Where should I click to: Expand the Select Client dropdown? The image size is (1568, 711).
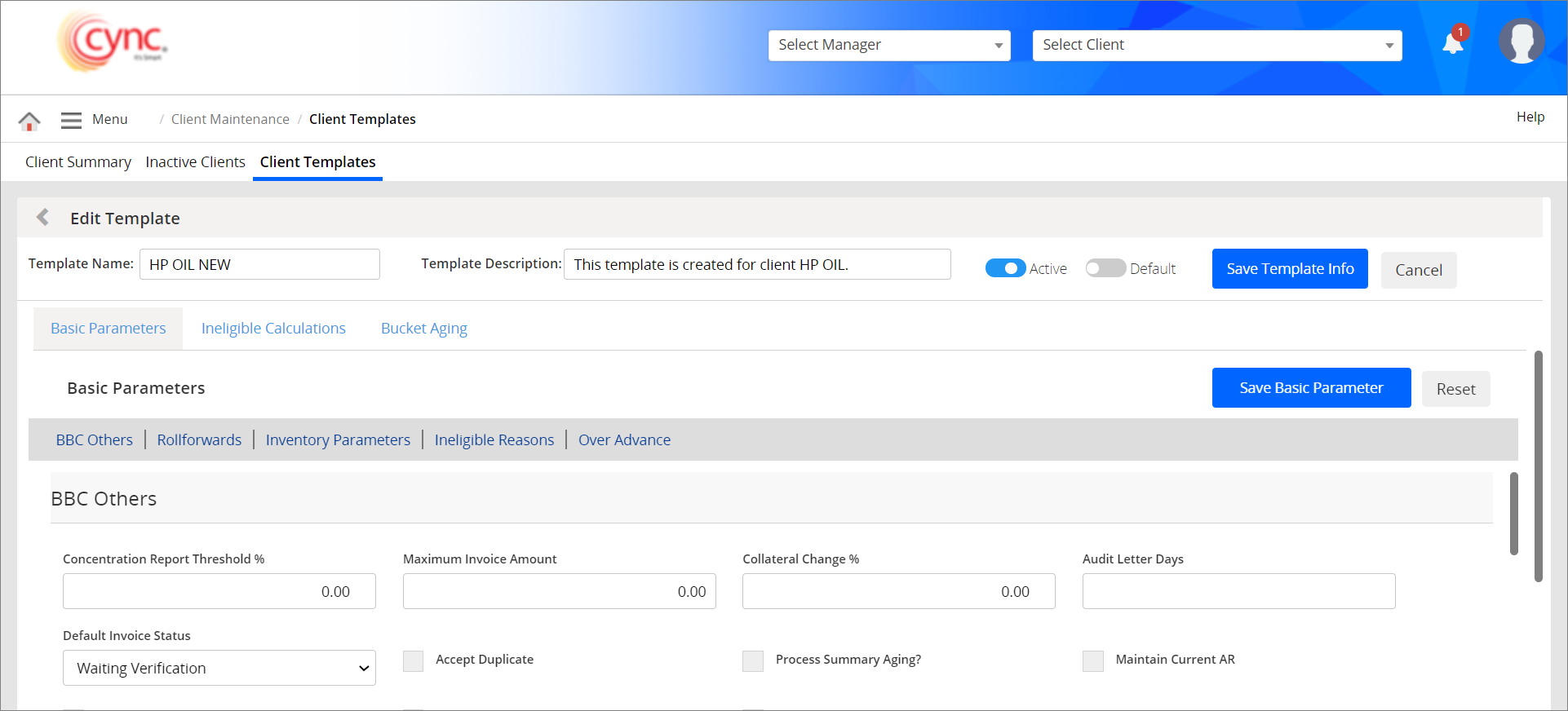pyautogui.click(x=1216, y=46)
